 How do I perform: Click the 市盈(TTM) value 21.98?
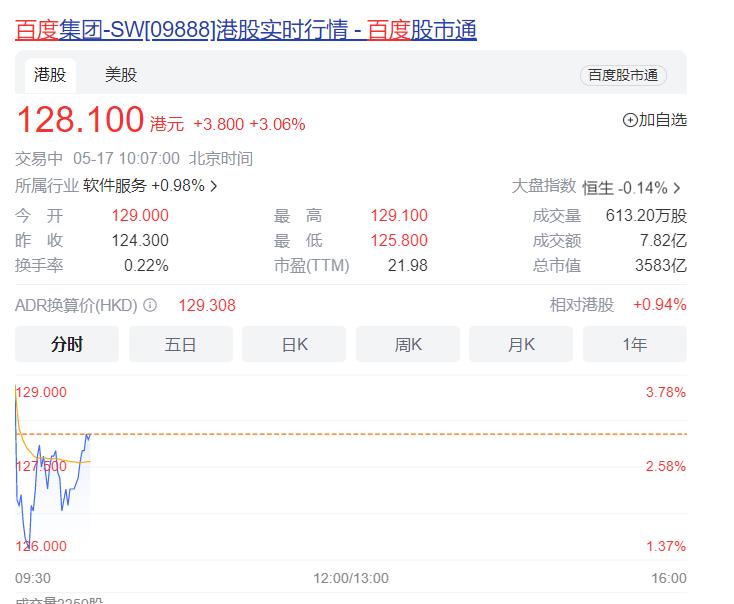(x=408, y=265)
